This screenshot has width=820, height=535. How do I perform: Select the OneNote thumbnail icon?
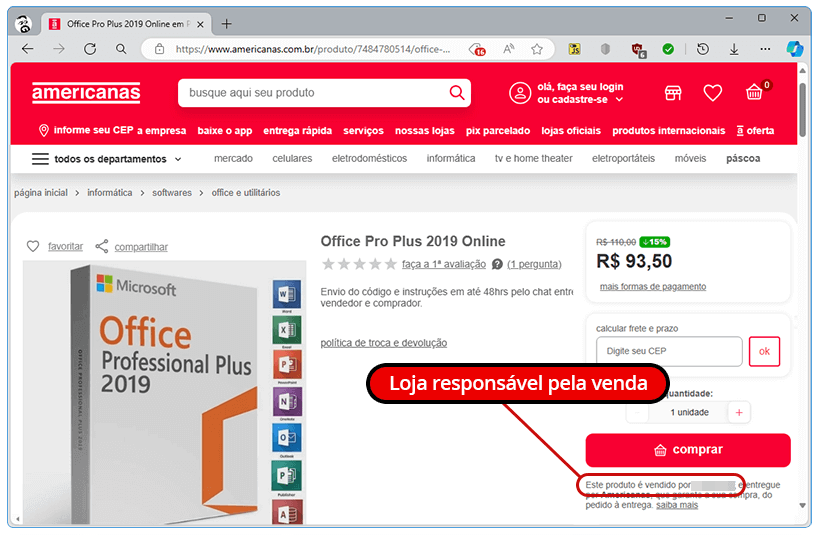[287, 402]
